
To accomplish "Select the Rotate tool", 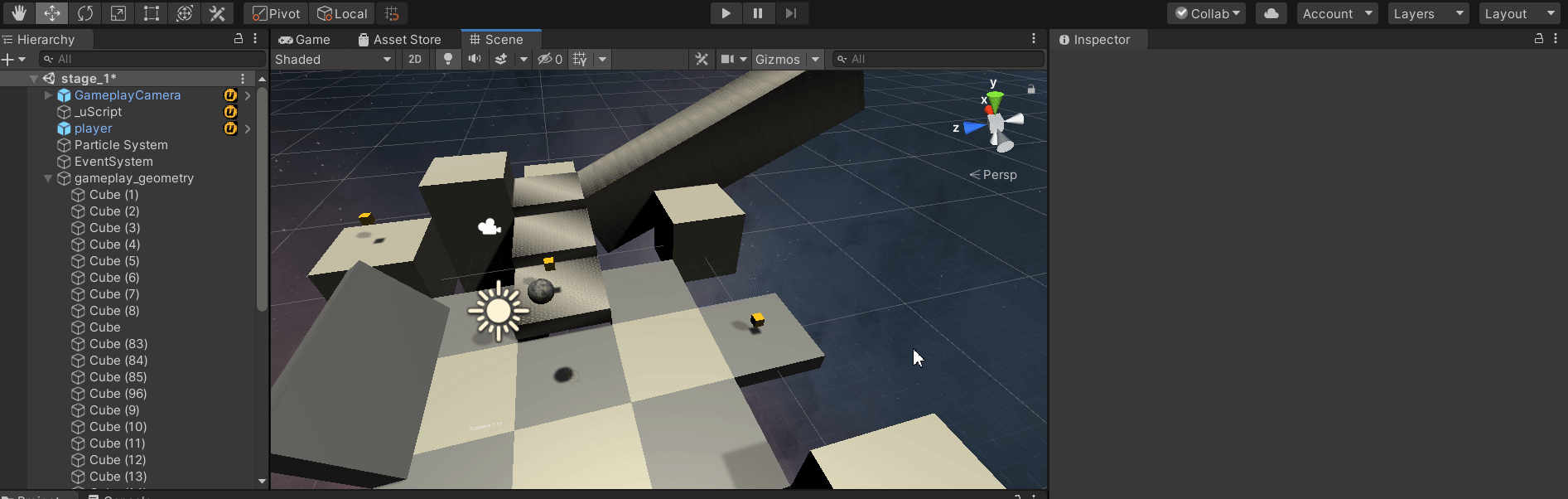I will (x=84, y=13).
